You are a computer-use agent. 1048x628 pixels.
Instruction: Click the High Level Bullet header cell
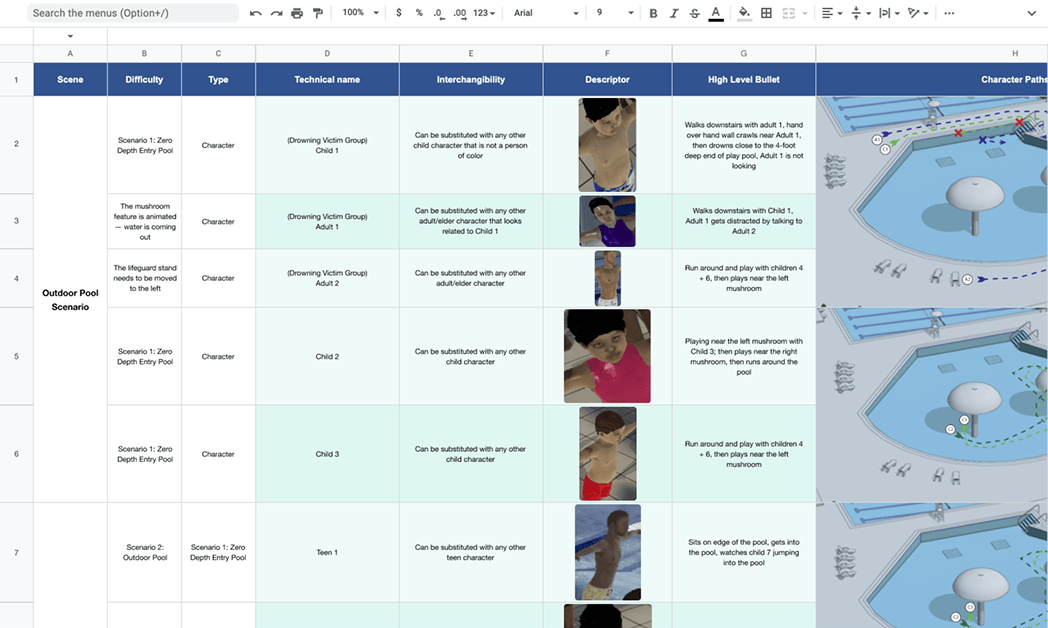[x=744, y=80]
